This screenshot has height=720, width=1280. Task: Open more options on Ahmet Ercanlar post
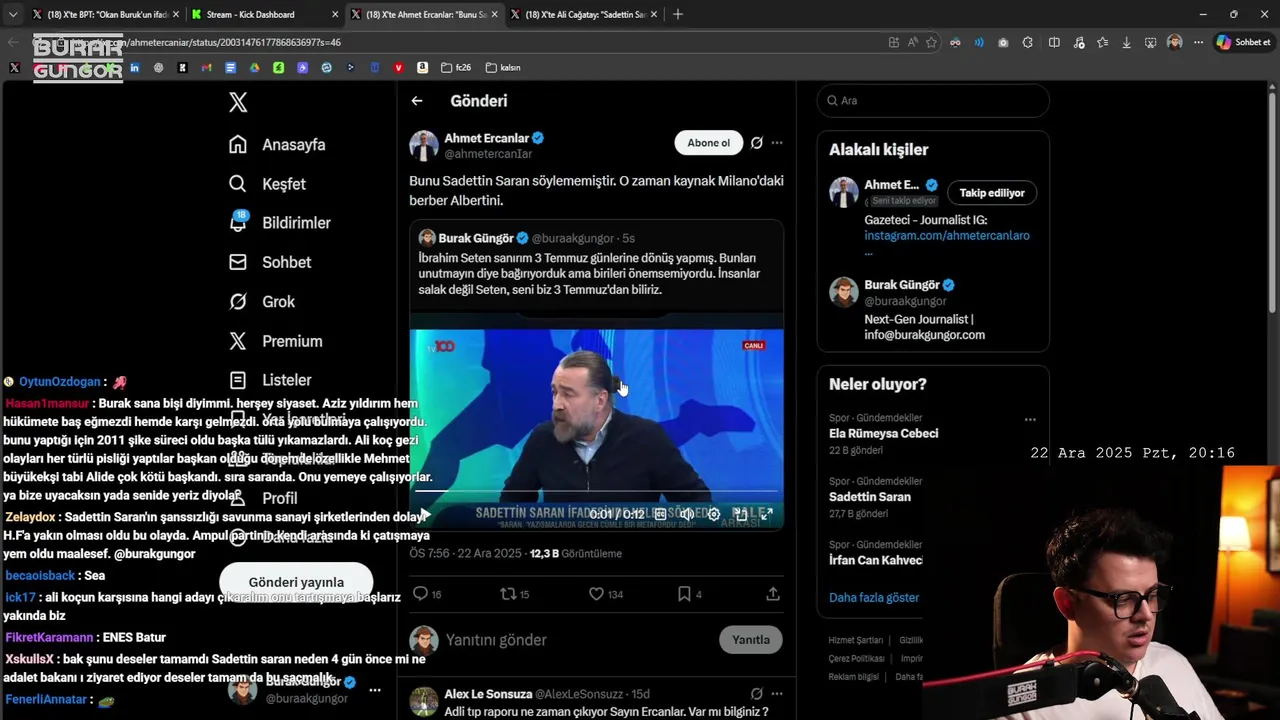click(x=777, y=143)
